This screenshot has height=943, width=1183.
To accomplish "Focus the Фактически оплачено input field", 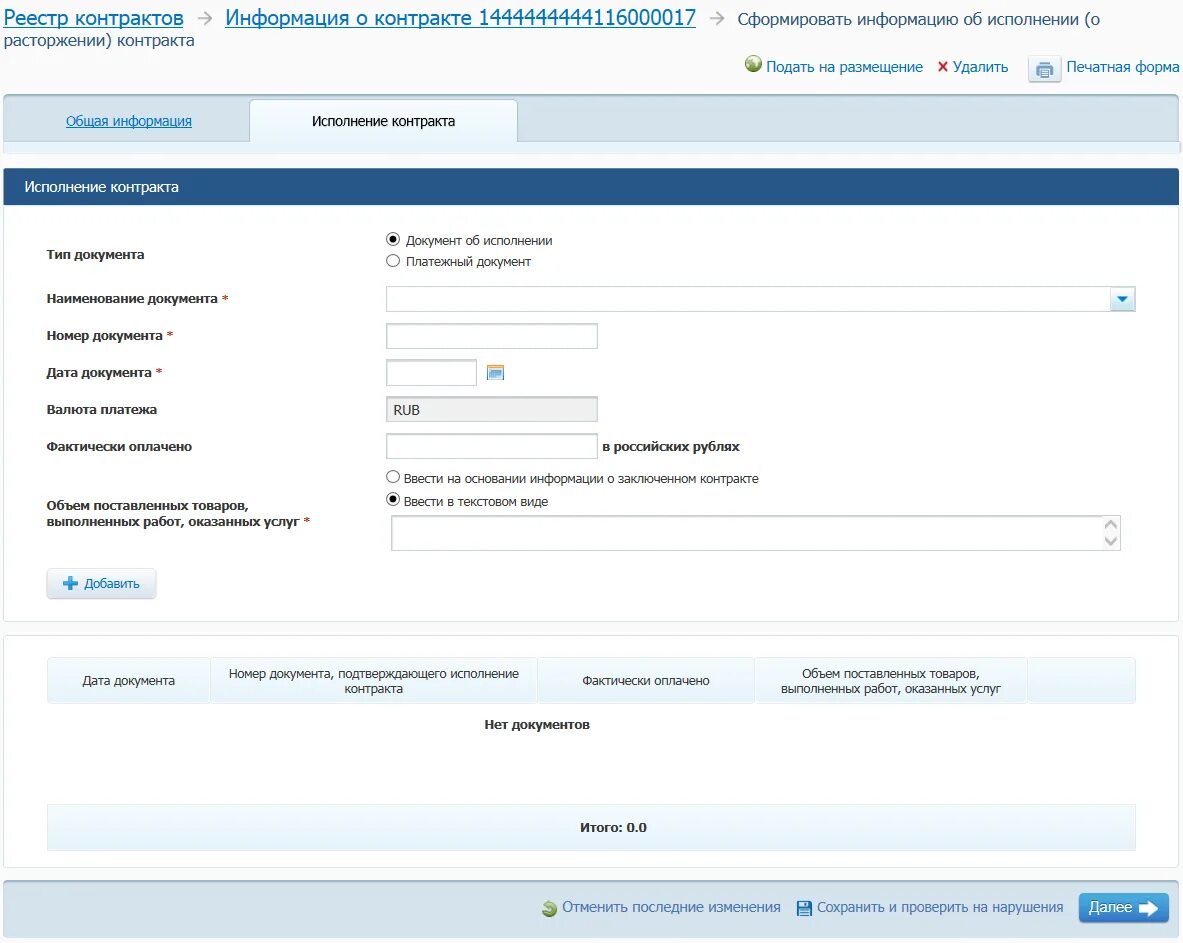I will (x=492, y=447).
